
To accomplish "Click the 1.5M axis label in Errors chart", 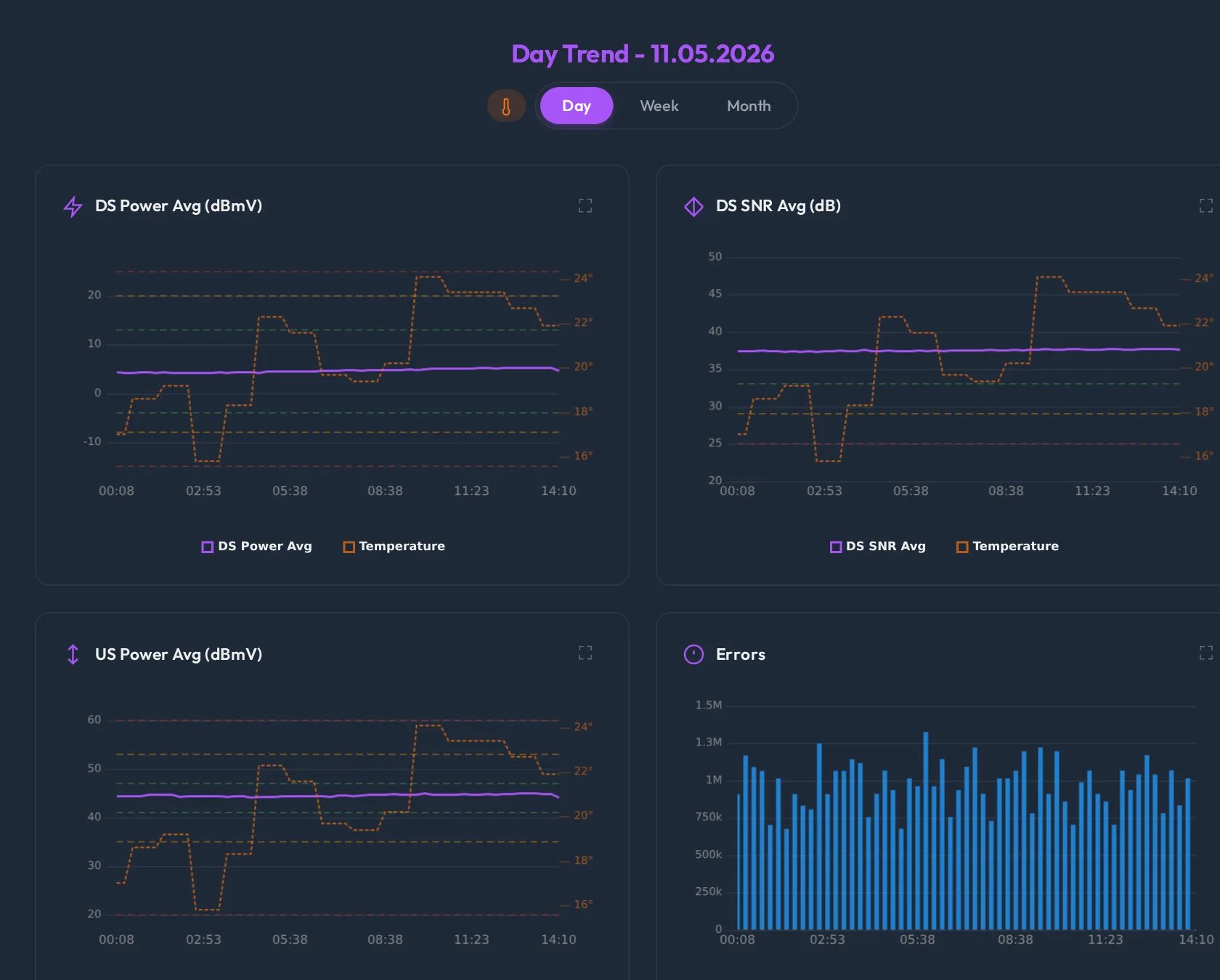I will click(709, 705).
